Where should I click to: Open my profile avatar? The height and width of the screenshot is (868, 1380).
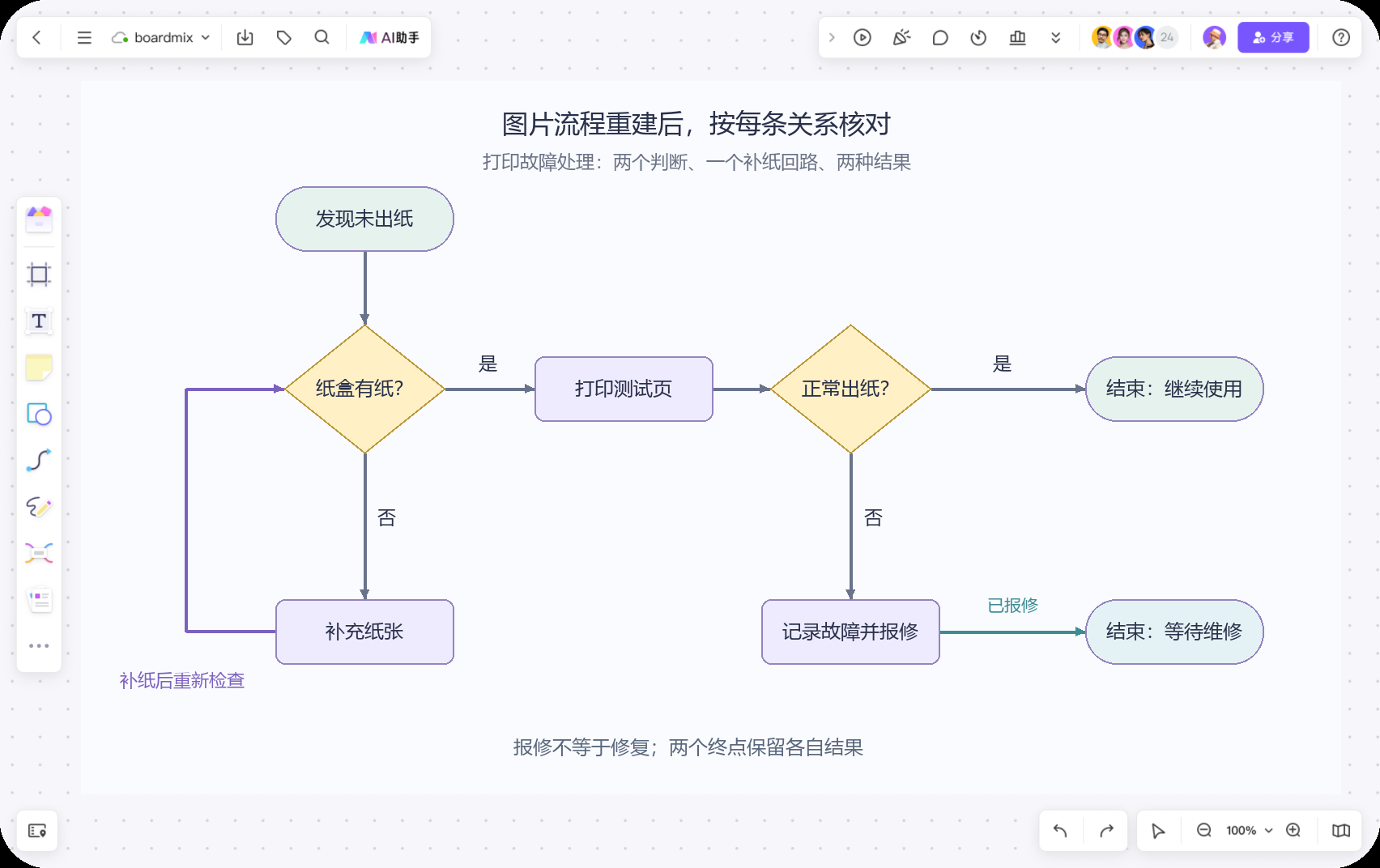coord(1214,37)
